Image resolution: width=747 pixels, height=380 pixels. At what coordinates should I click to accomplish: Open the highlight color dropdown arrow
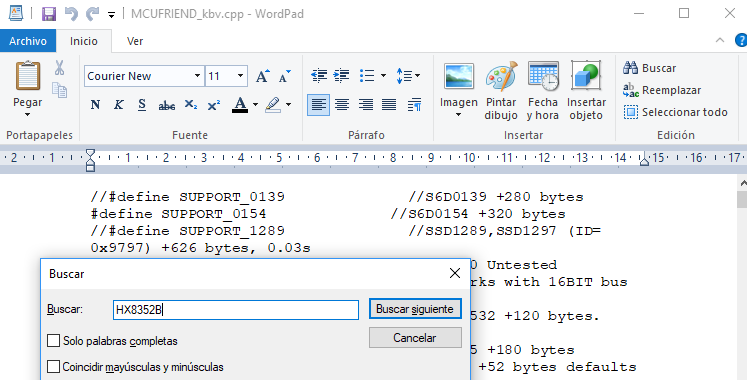click(x=288, y=105)
